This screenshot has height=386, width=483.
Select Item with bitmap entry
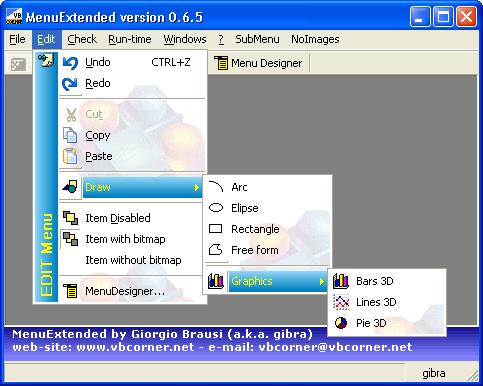[x=132, y=239]
